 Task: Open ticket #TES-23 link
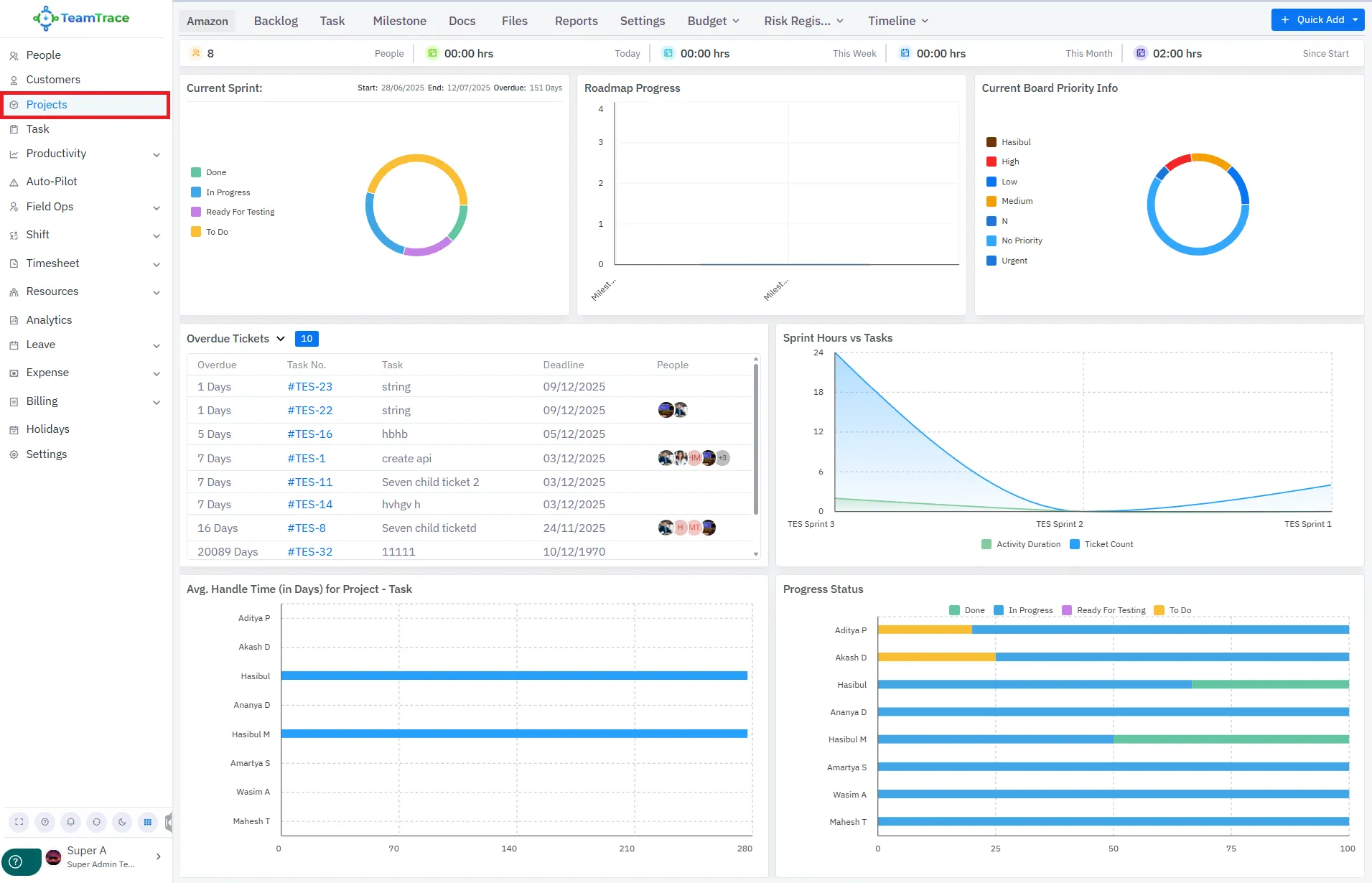(x=309, y=386)
